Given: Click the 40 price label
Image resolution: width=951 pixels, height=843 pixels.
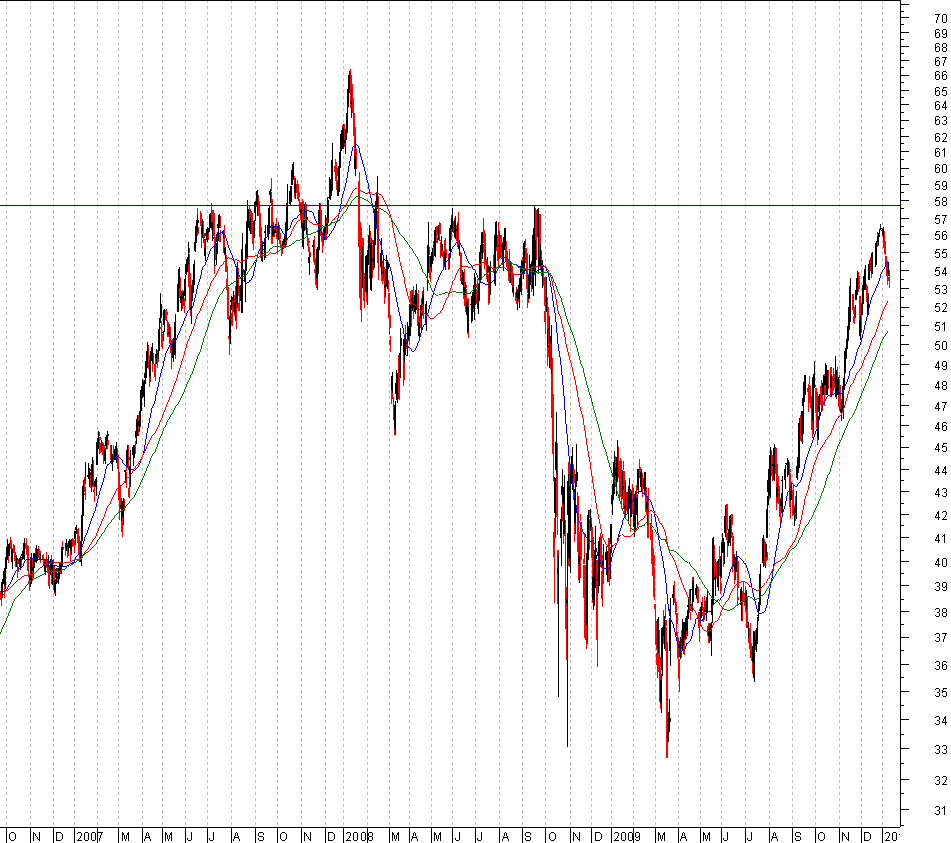Looking at the screenshot, I should (941, 563).
